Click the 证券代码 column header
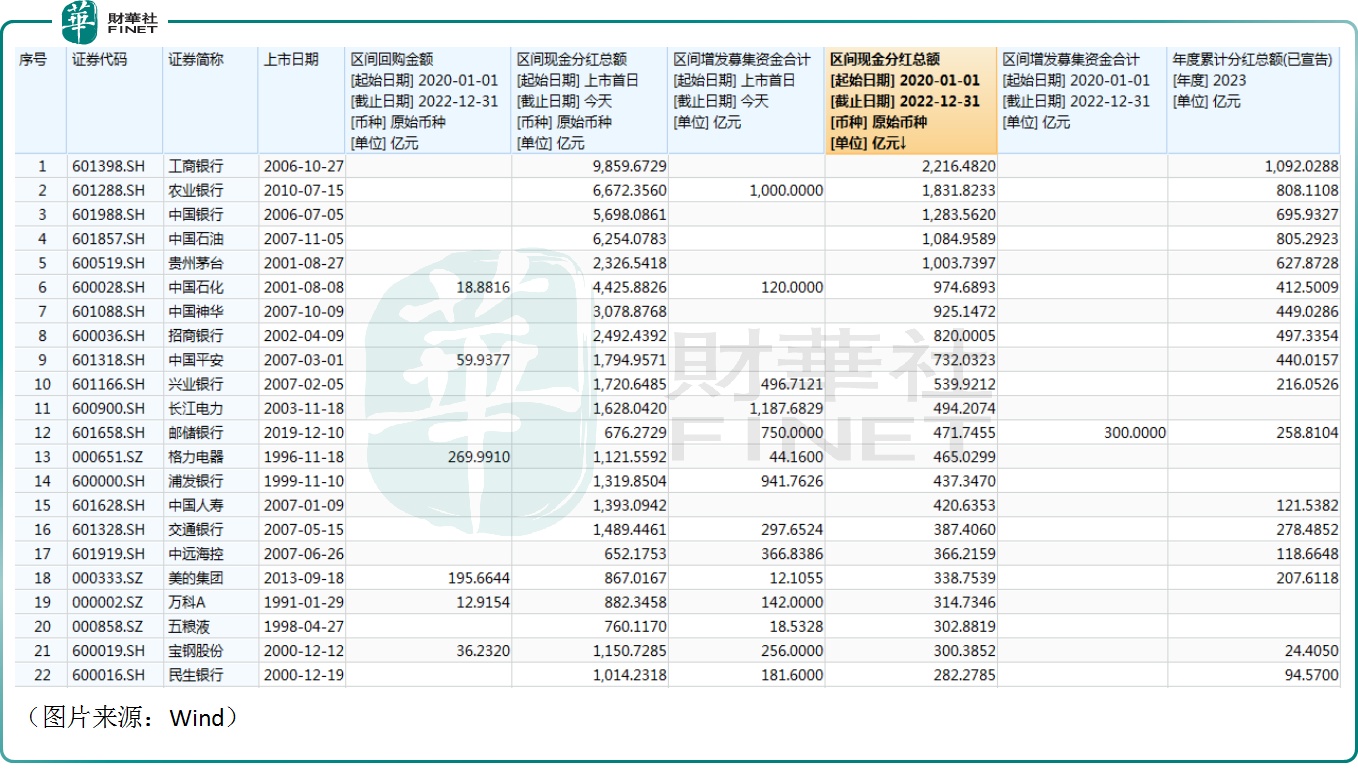This screenshot has height=783, width=1358. pyautogui.click(x=114, y=101)
